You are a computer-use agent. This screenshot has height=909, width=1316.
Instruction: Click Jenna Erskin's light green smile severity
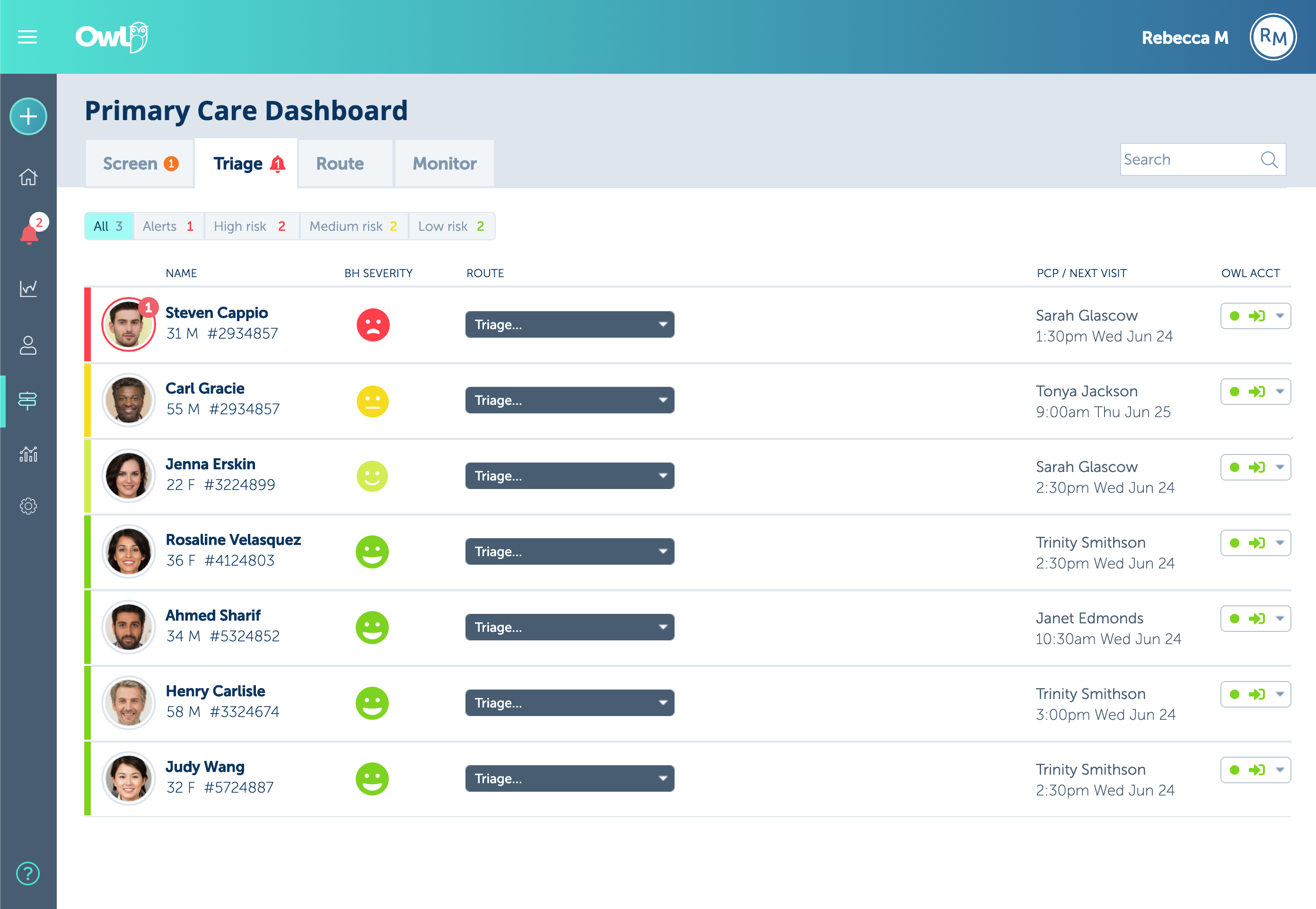coord(372,476)
